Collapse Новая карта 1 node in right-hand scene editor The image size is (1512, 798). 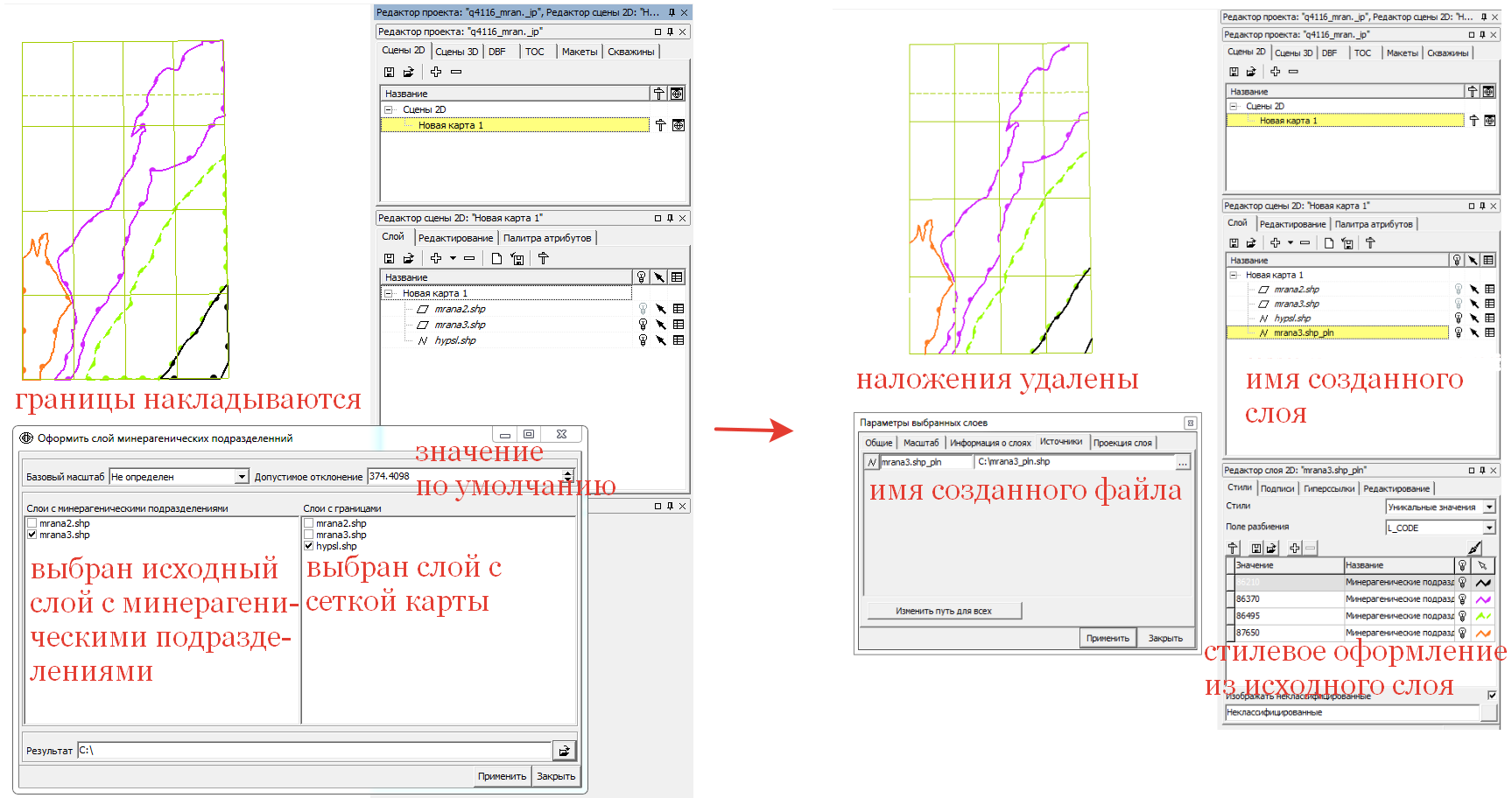tap(1234, 275)
